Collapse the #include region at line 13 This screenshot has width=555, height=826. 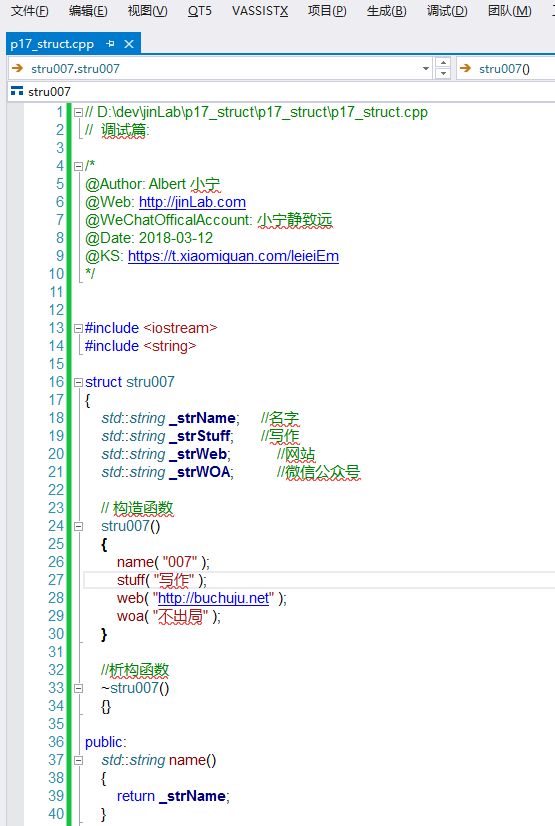click(78, 328)
